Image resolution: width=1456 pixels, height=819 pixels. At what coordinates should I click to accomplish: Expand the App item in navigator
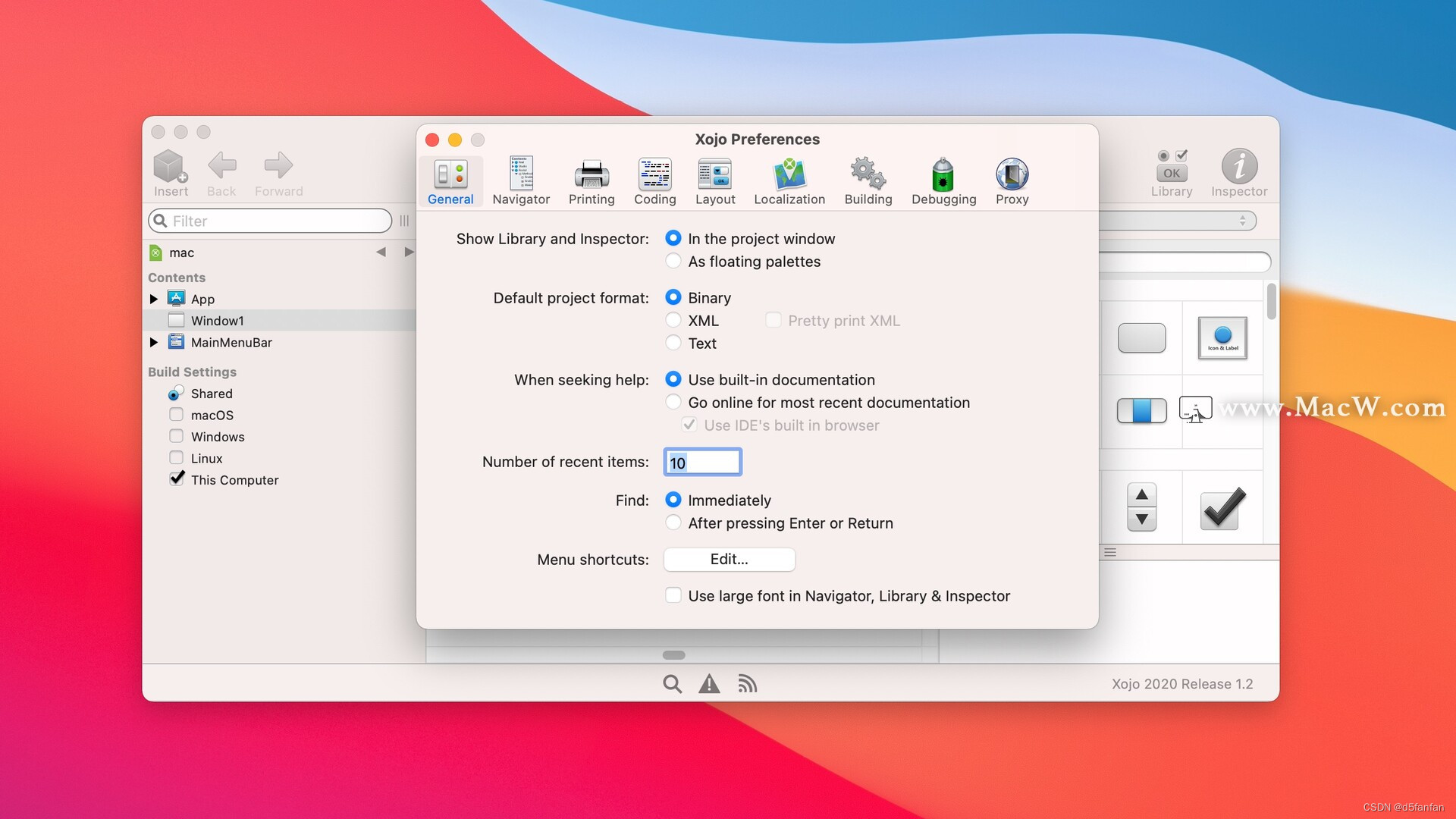153,299
